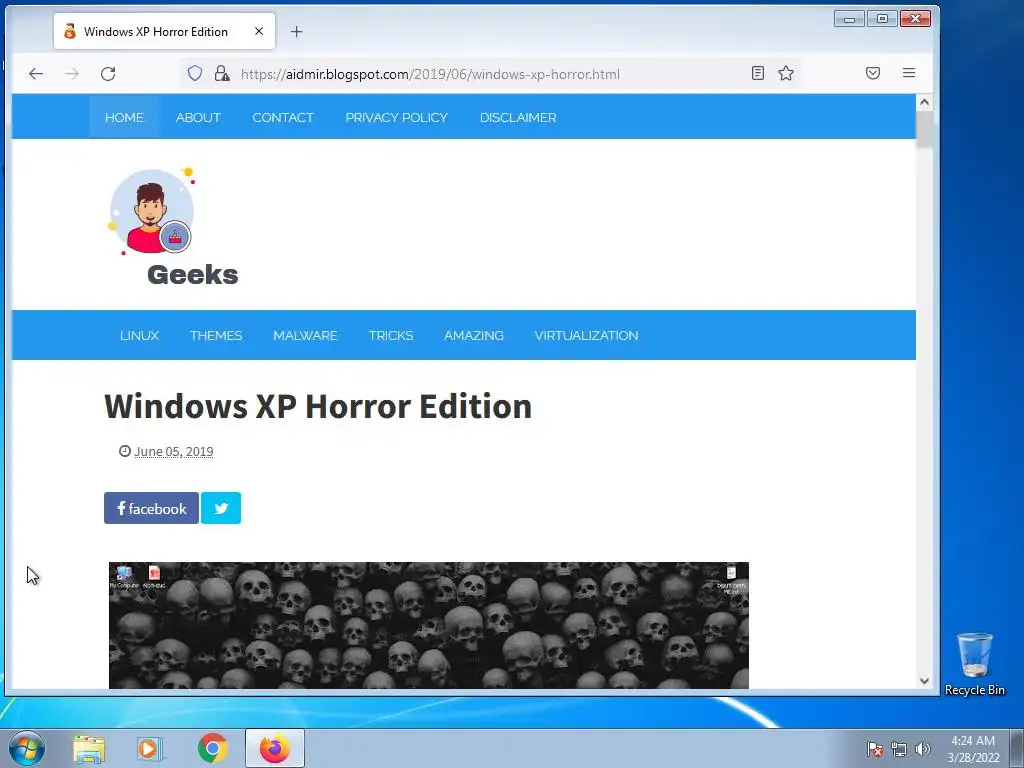Open the skull wallpaper screenshot image
The image size is (1024, 768).
(x=428, y=625)
